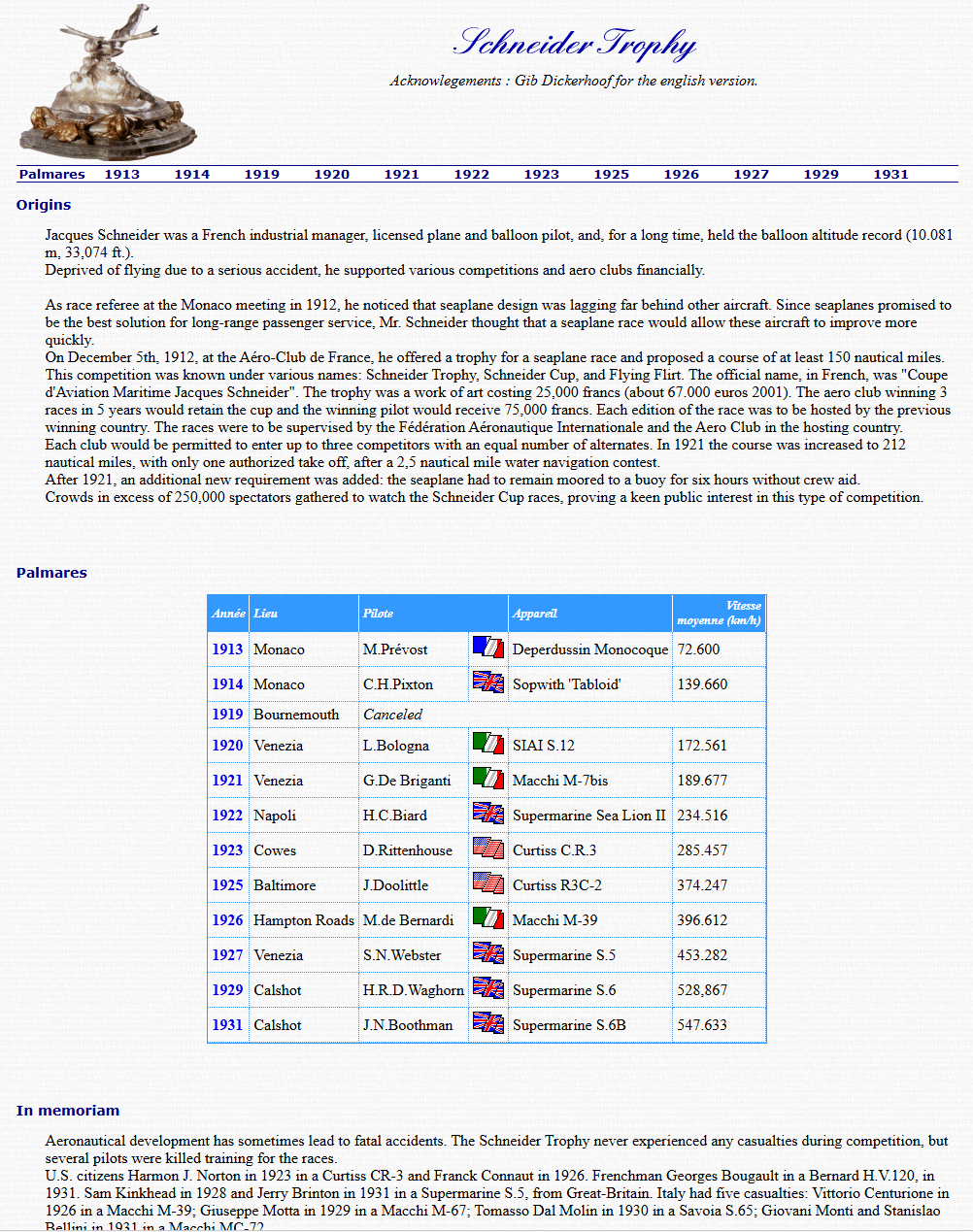Image resolution: width=973 pixels, height=1232 pixels.
Task: Open the 1922 year link in table
Action: (228, 816)
